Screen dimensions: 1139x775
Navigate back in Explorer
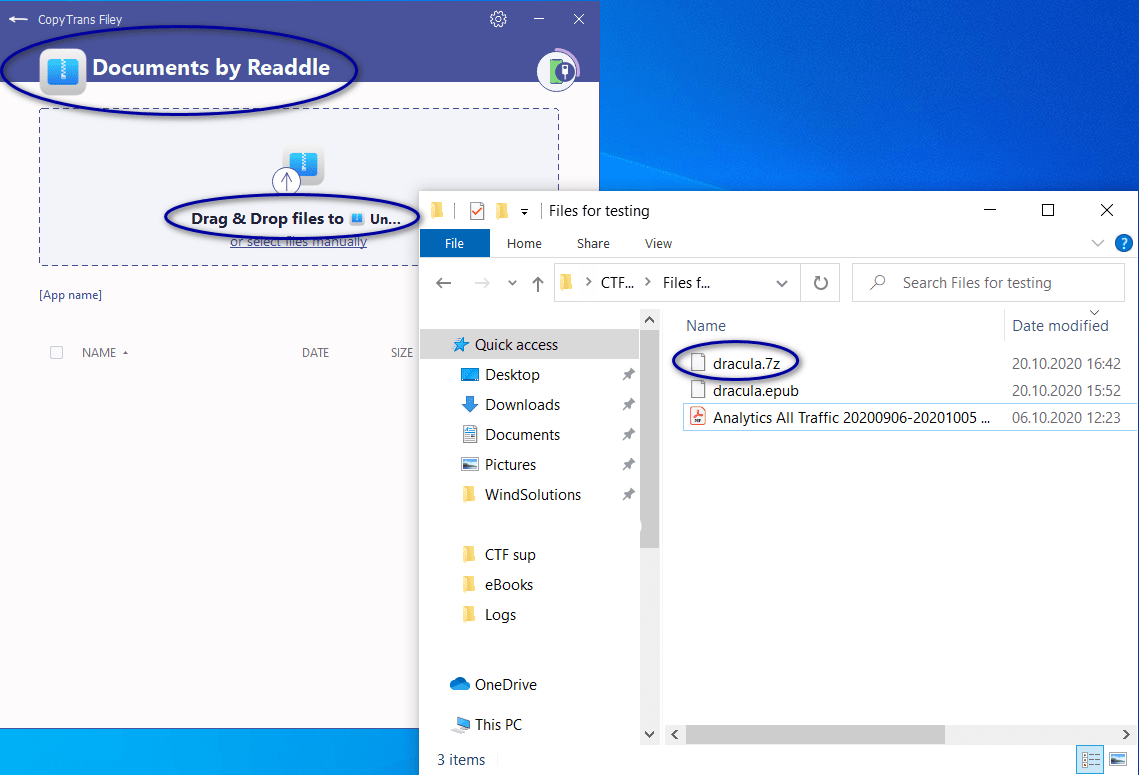pyautogui.click(x=444, y=283)
